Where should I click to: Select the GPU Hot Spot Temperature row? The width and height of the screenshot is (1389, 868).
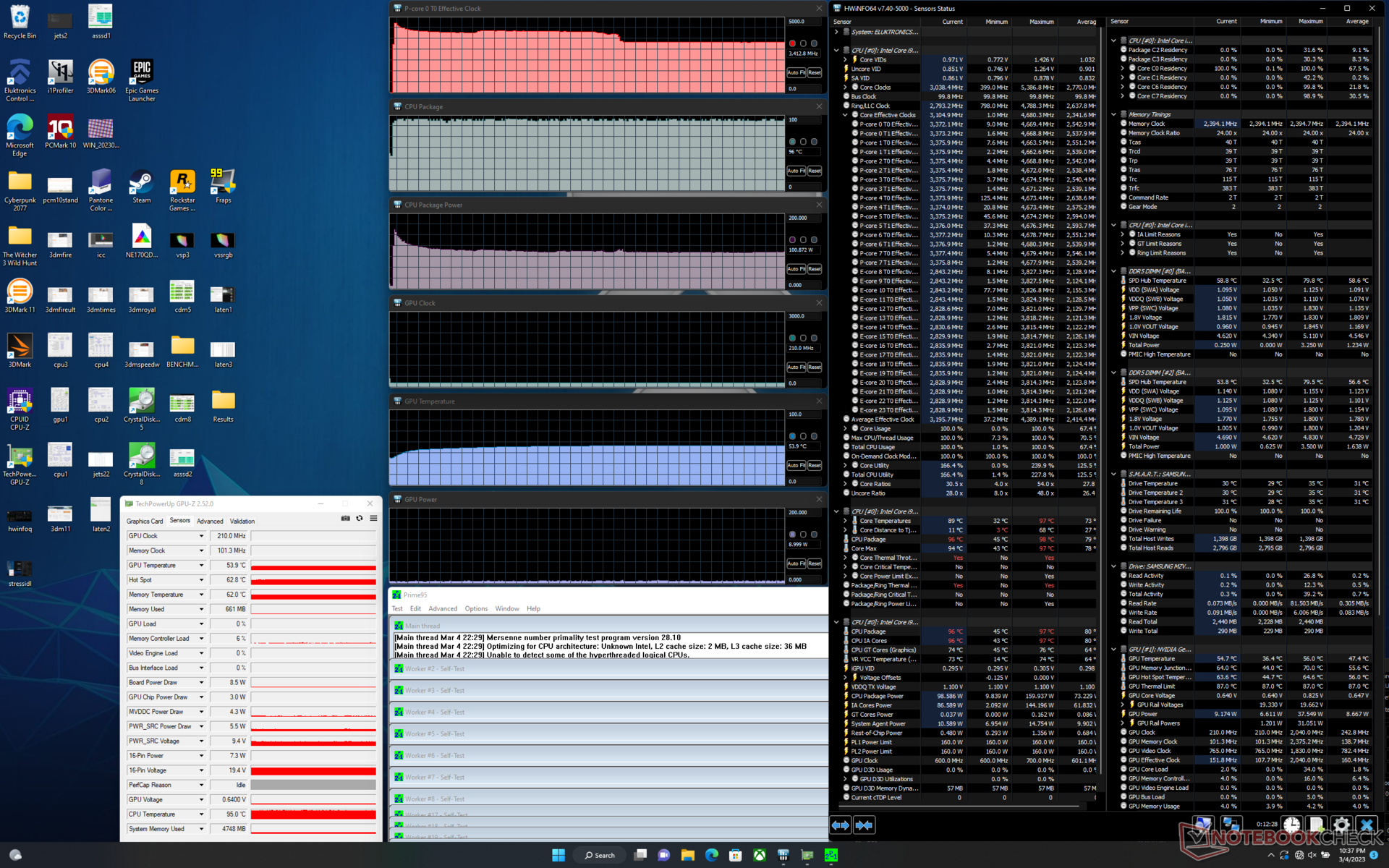point(1243,677)
